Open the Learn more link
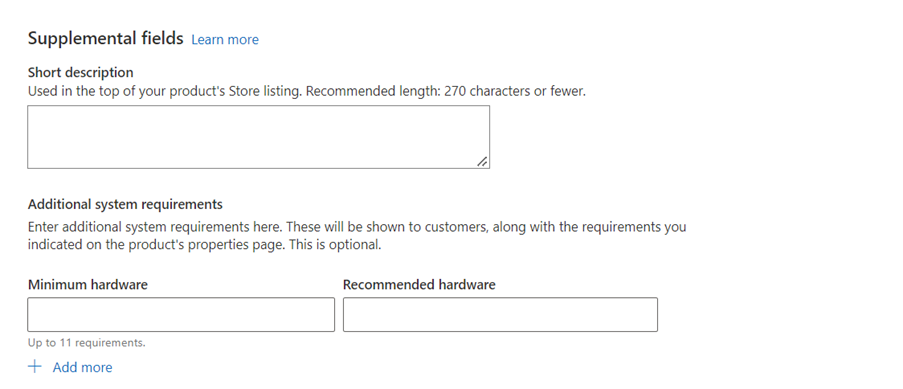 [x=225, y=39]
